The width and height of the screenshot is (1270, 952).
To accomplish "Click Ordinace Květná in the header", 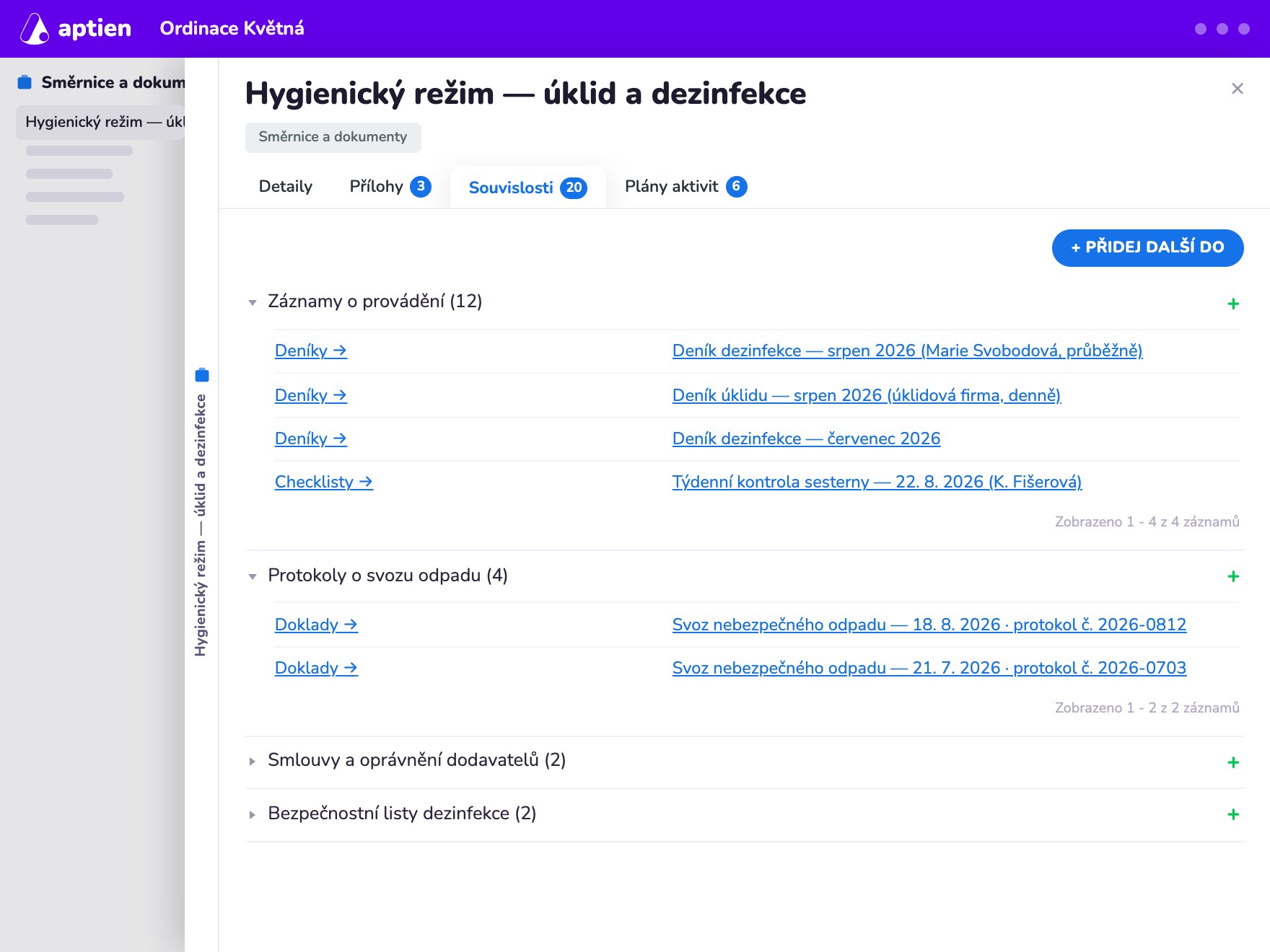I will 232,28.
